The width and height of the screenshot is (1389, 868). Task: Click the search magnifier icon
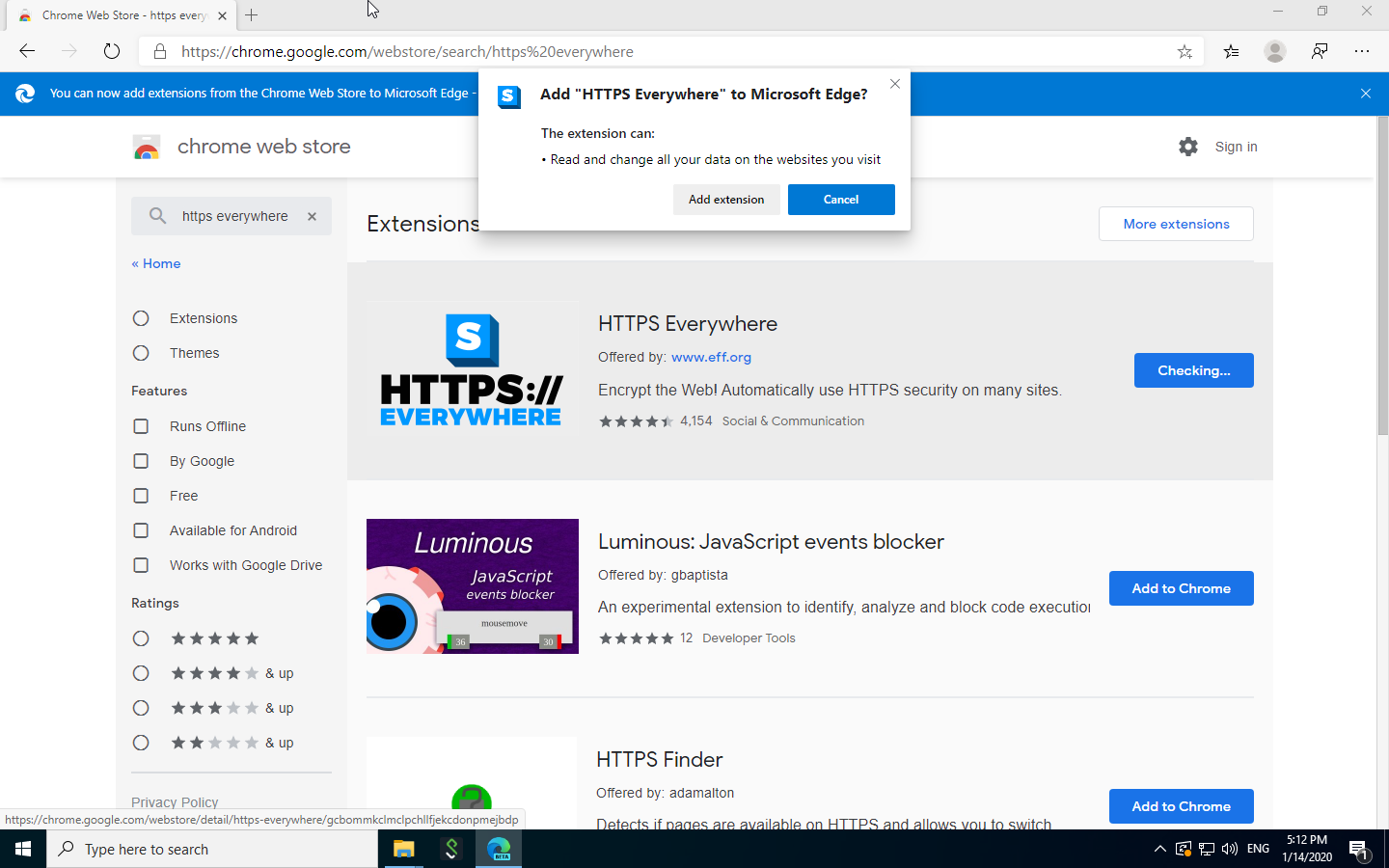point(157,216)
